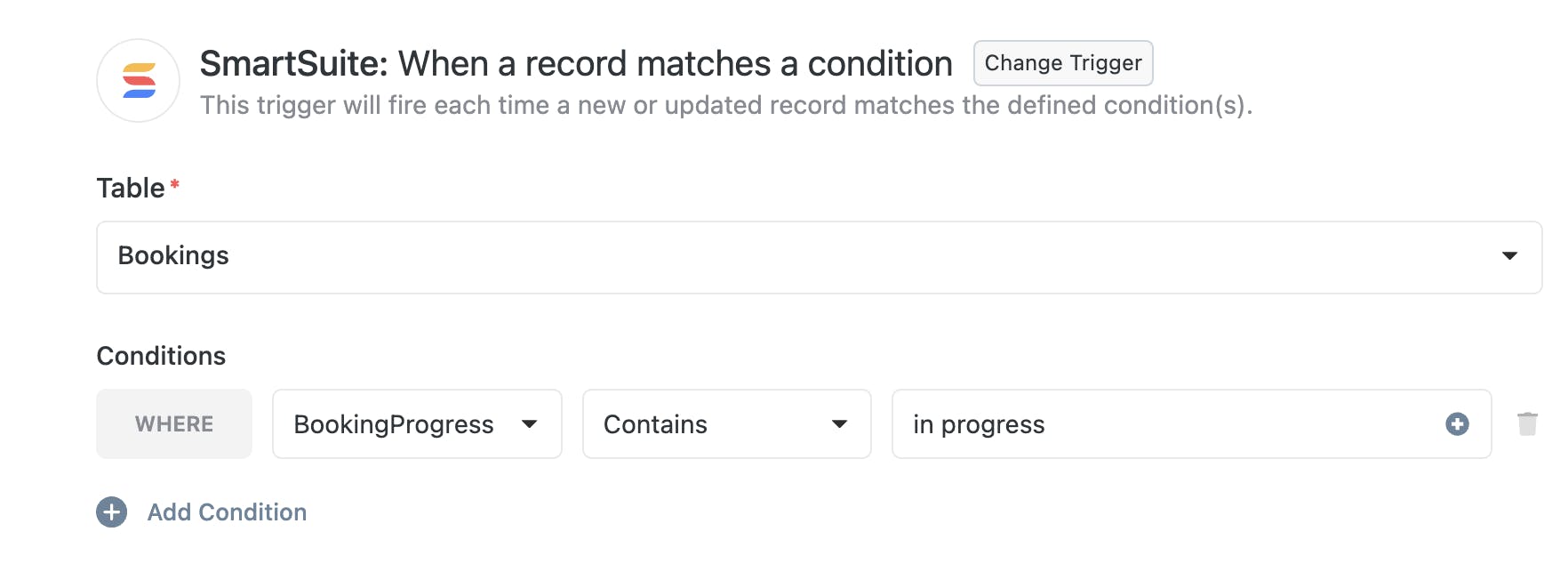This screenshot has height=580, width=1568.
Task: Delete the condition with the trash icon
Action: click(1527, 424)
